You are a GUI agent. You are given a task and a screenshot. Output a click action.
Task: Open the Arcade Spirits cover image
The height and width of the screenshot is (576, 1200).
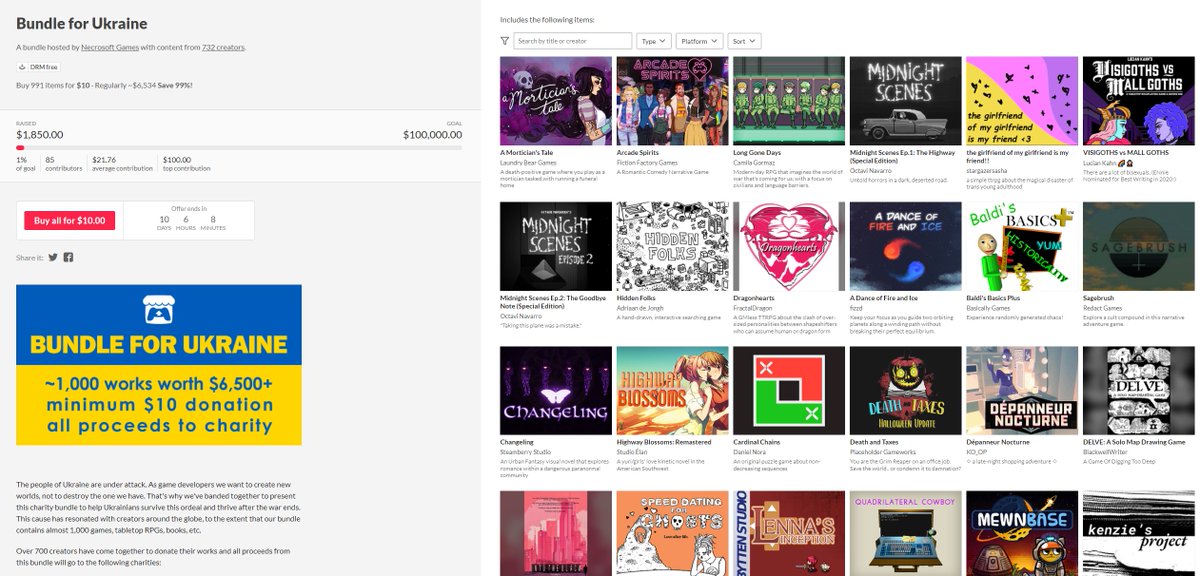(x=672, y=101)
